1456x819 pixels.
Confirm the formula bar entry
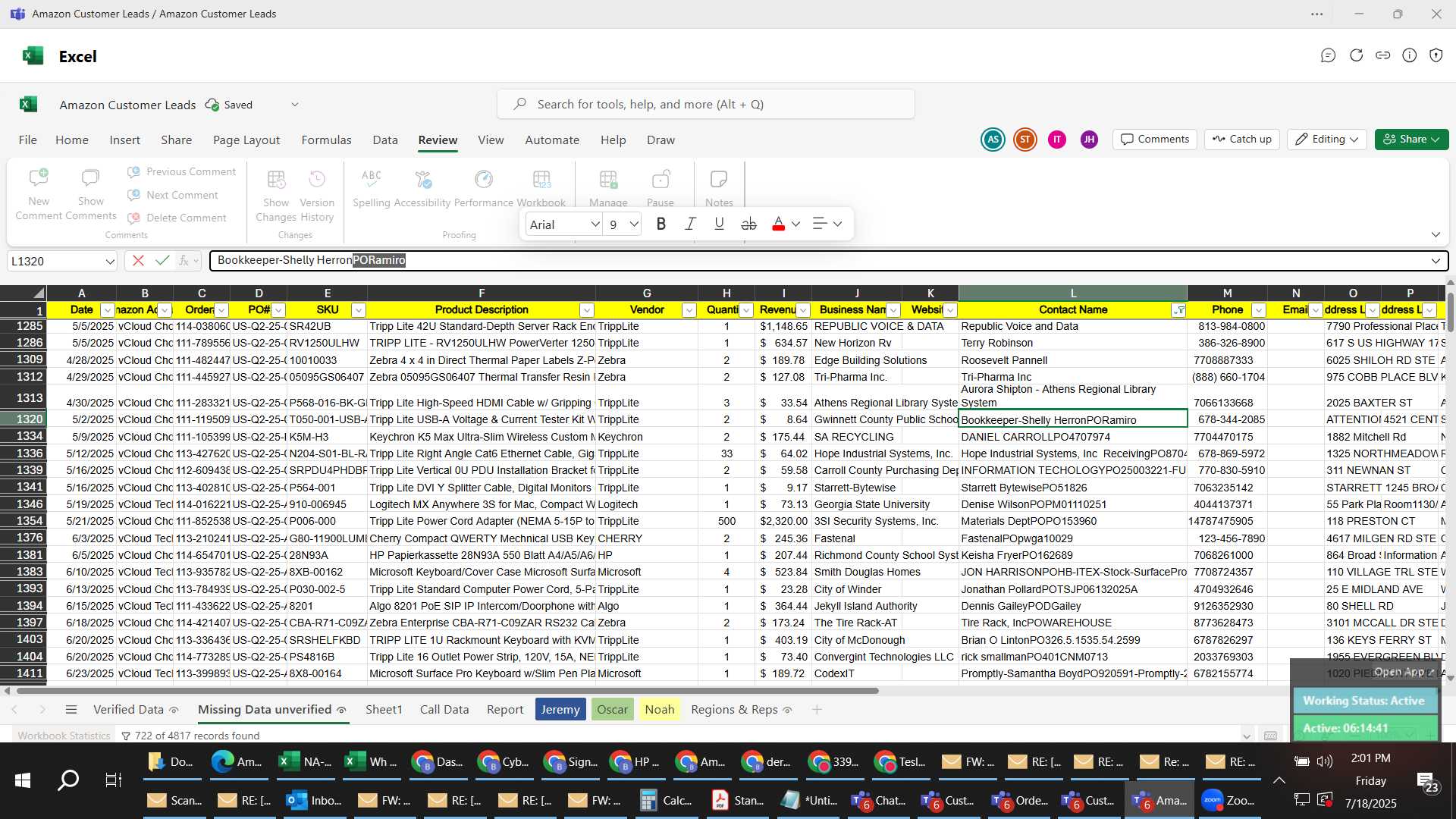click(x=162, y=260)
